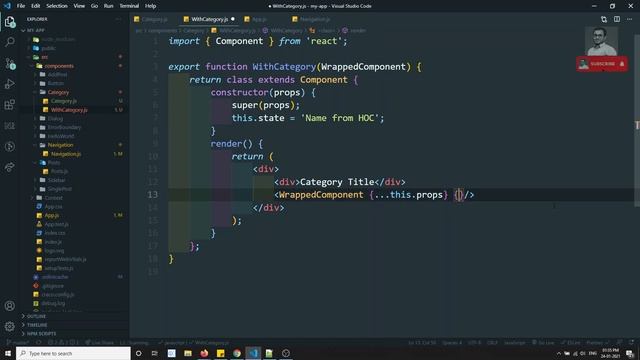Viewport: 640px width, 360px height.
Task: Open the Terminal menu
Action: (x=129, y=6)
